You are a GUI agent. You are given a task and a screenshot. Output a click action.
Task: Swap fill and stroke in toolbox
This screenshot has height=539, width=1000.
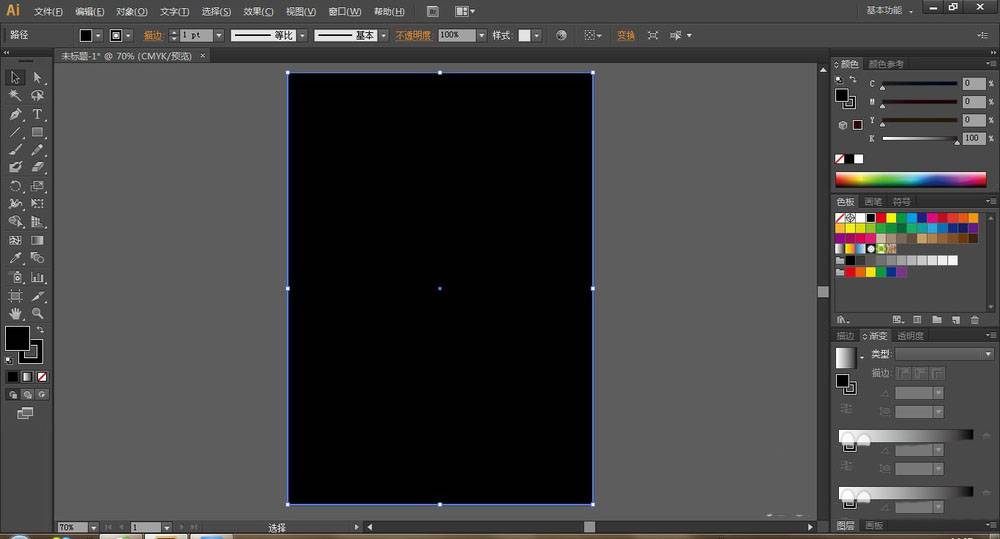click(40, 329)
